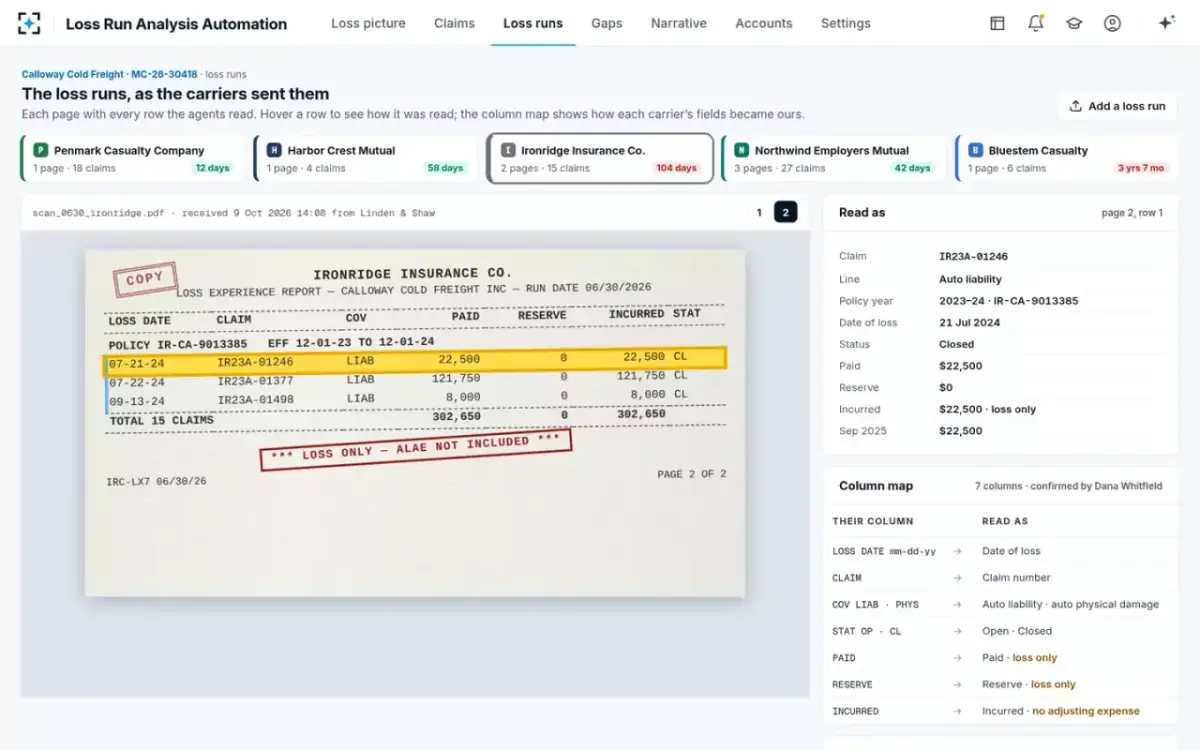Select the Loss runs tab
Image resolution: width=1200 pixels, height=750 pixels.
coord(533,23)
